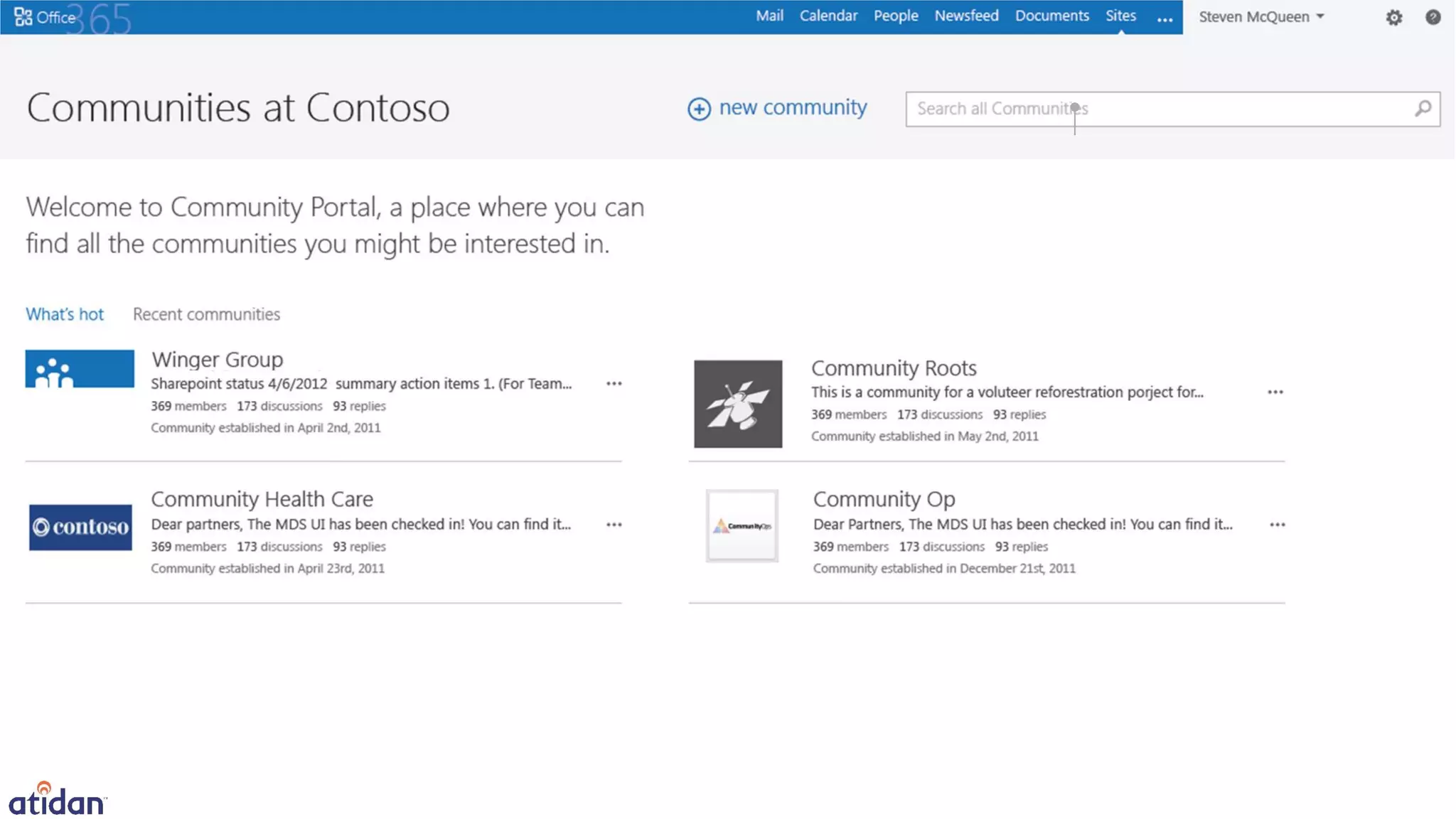Open the help question mark icon
The height and width of the screenshot is (819, 1456).
[1433, 17]
